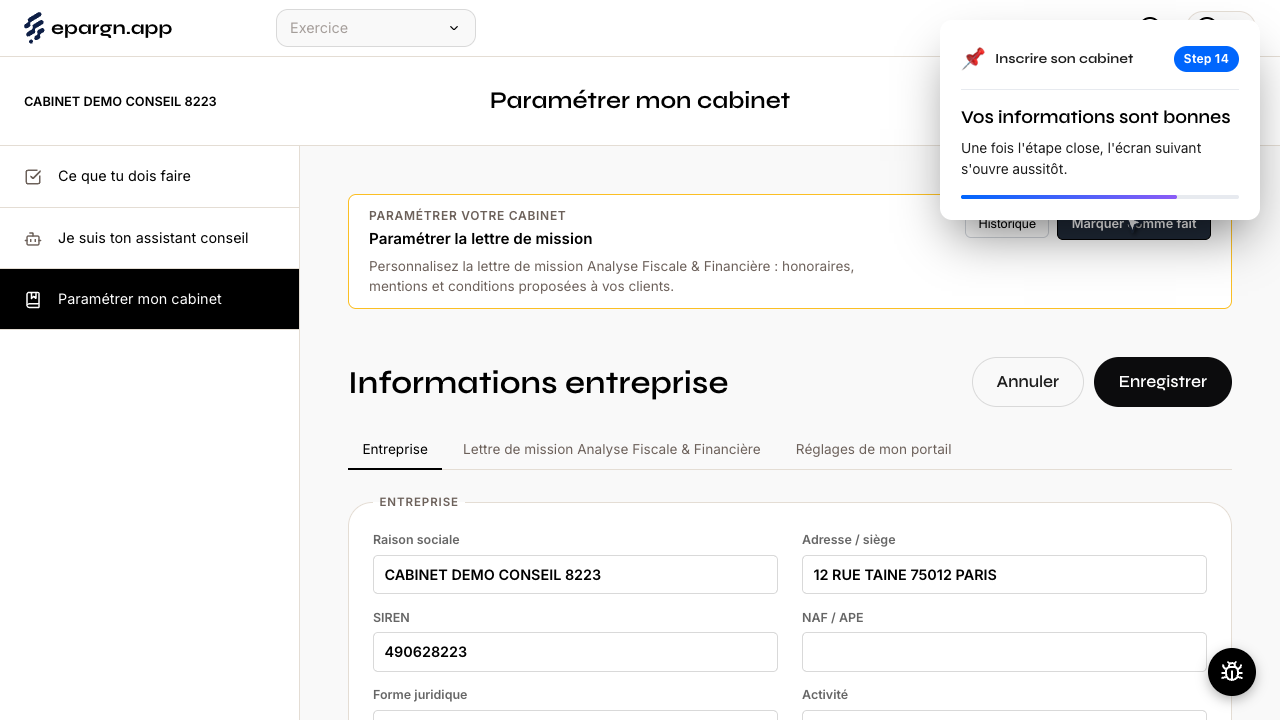This screenshot has width=1280, height=720.
Task: Click the Annuler button
Action: click(1028, 382)
